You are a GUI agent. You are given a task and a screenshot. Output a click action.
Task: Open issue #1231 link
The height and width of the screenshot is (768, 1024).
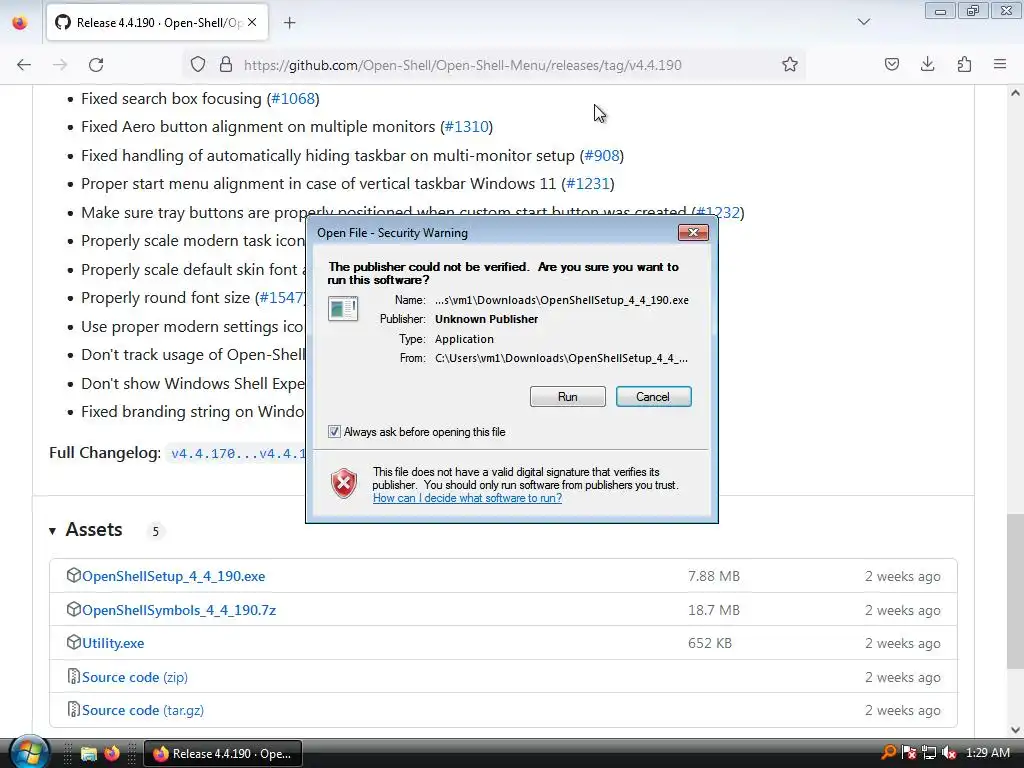[x=588, y=184]
